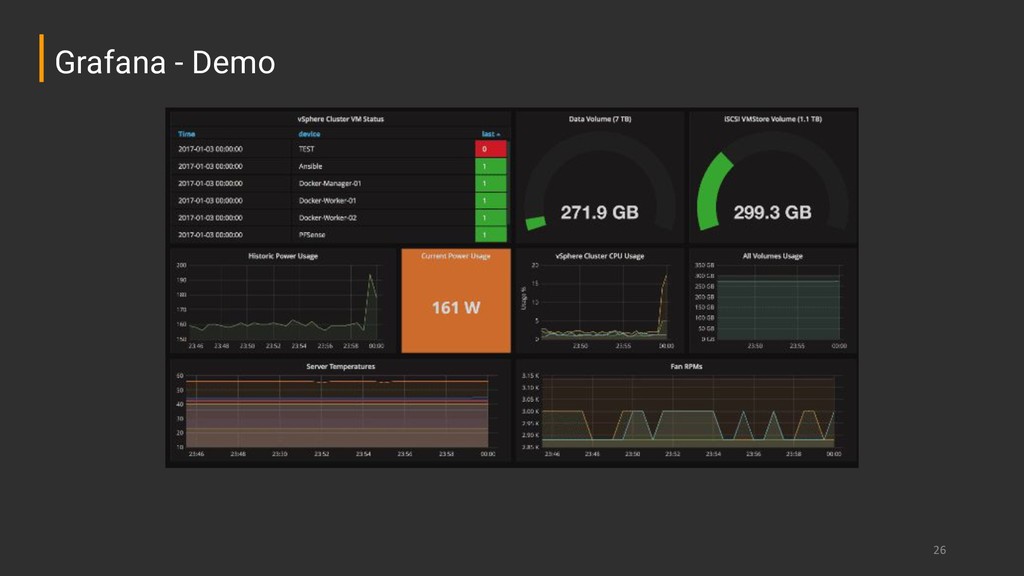The width and height of the screenshot is (1024, 576).
Task: Click the green '1' status cell for Docker-Worker-02
Action: (491, 217)
